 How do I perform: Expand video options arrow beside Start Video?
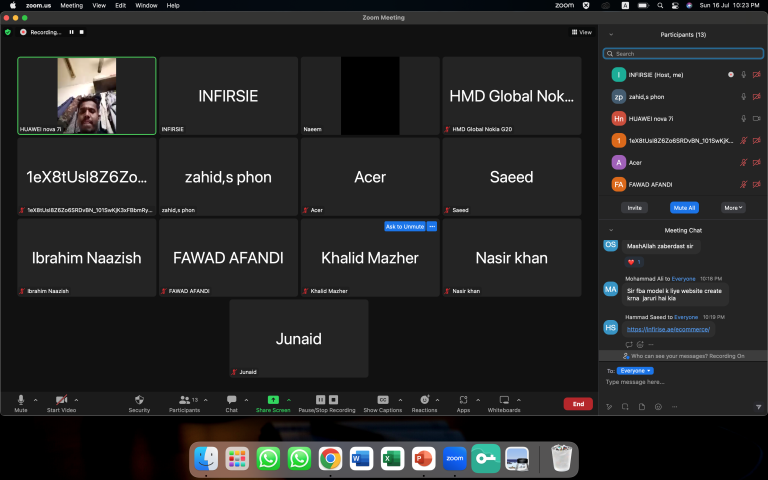(76, 400)
